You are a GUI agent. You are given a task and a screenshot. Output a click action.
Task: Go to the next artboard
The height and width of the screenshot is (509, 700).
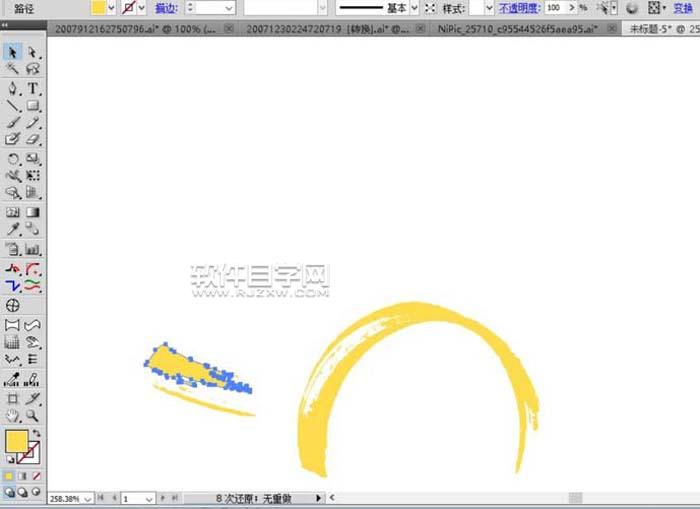coord(162,497)
